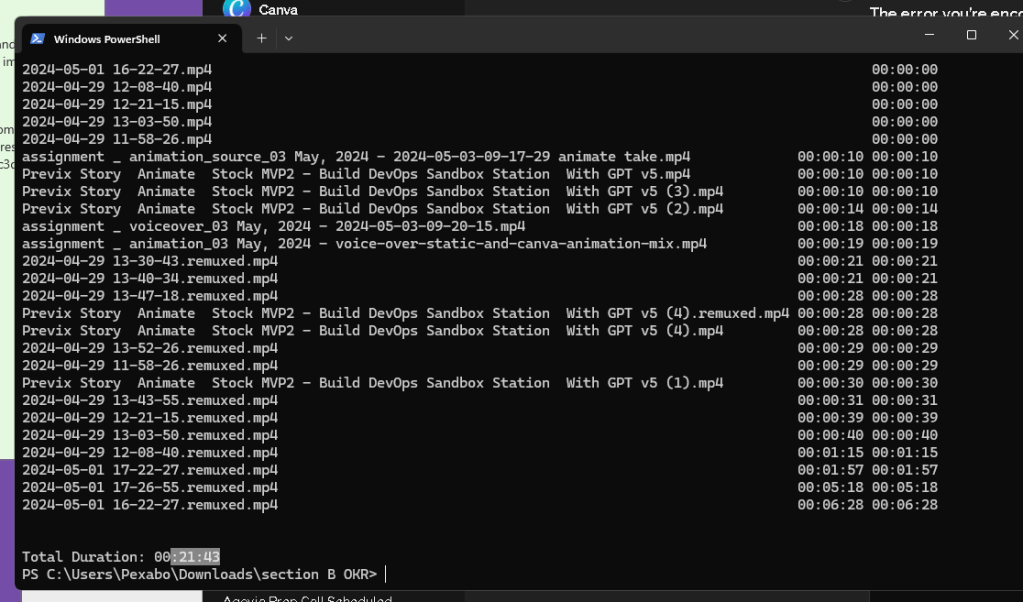Click file 2024-04-29 11-58-26.remuxed.mp4
The height and width of the screenshot is (602, 1023).
150,366
